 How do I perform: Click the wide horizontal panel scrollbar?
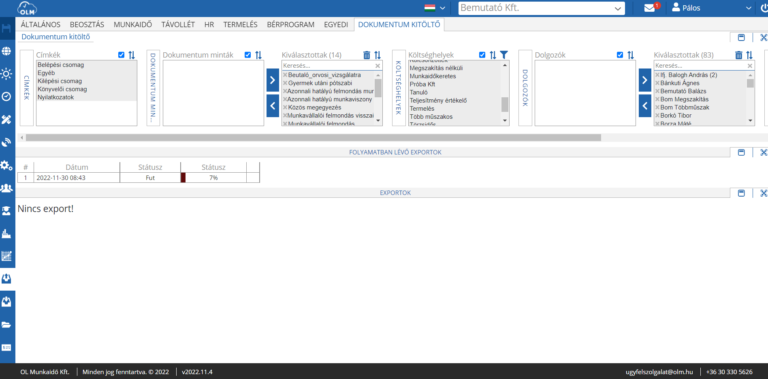[x=313, y=138]
